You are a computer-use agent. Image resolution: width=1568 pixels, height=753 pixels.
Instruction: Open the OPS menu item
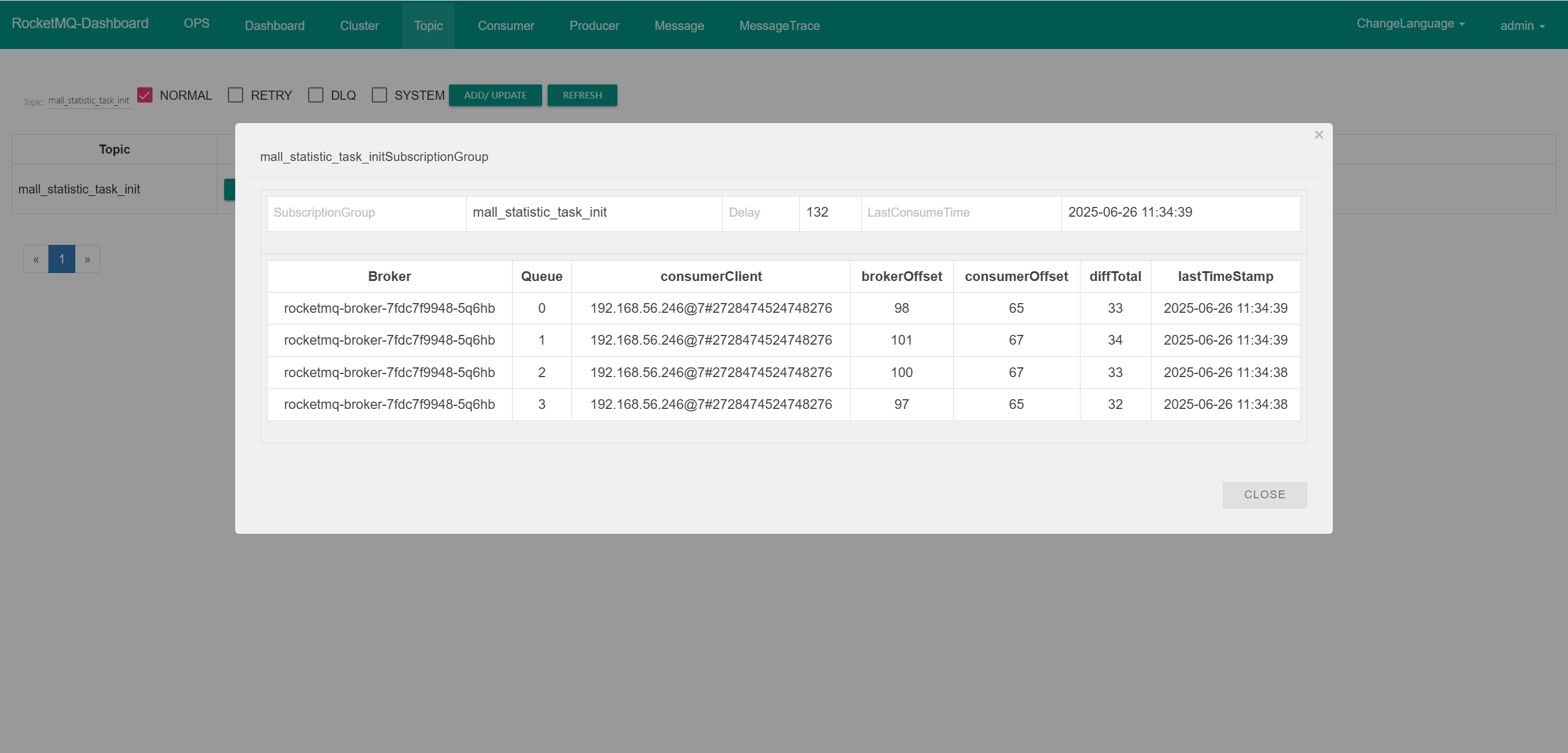click(197, 23)
